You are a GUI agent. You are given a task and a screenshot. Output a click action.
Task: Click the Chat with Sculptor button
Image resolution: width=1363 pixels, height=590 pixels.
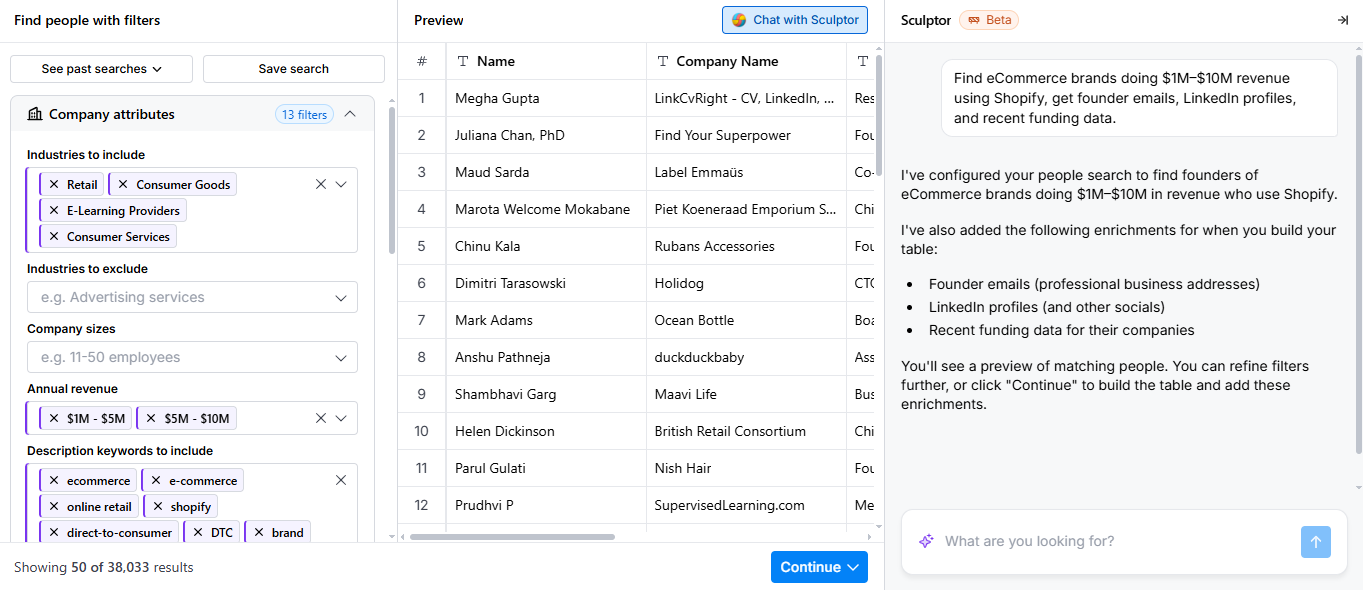click(795, 20)
